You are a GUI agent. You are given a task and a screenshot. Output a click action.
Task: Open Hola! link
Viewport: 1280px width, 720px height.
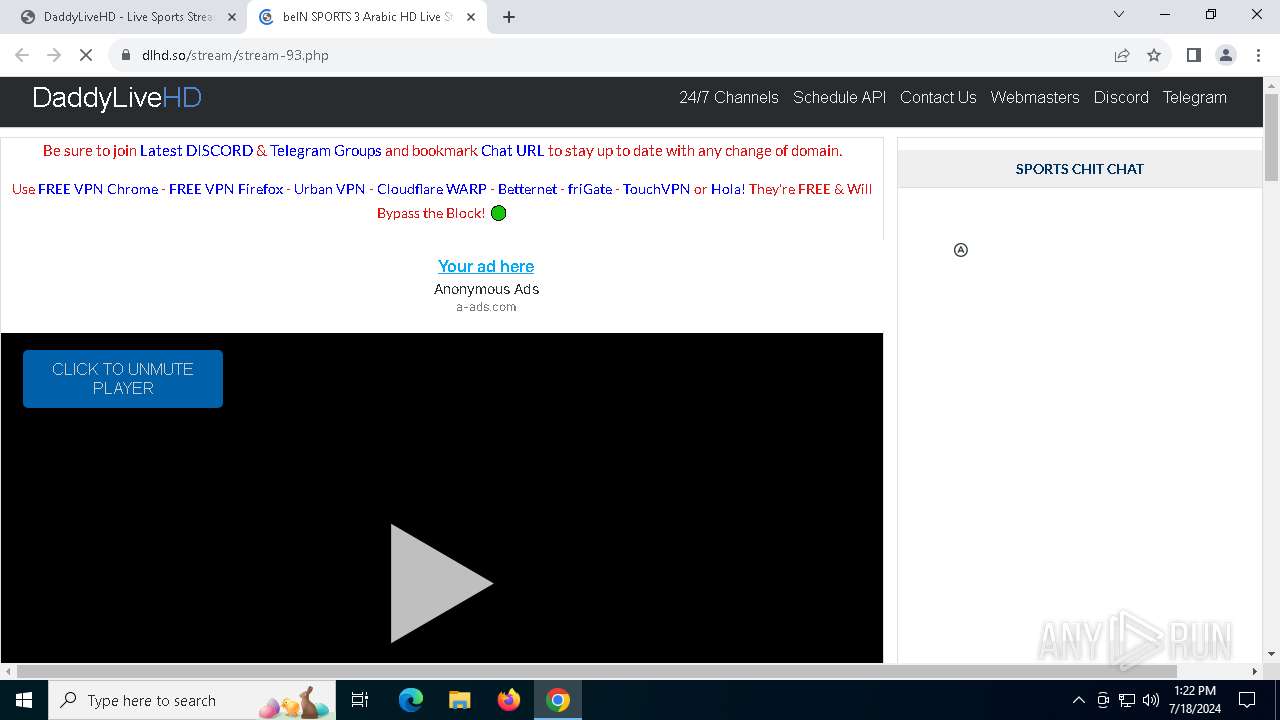728,189
